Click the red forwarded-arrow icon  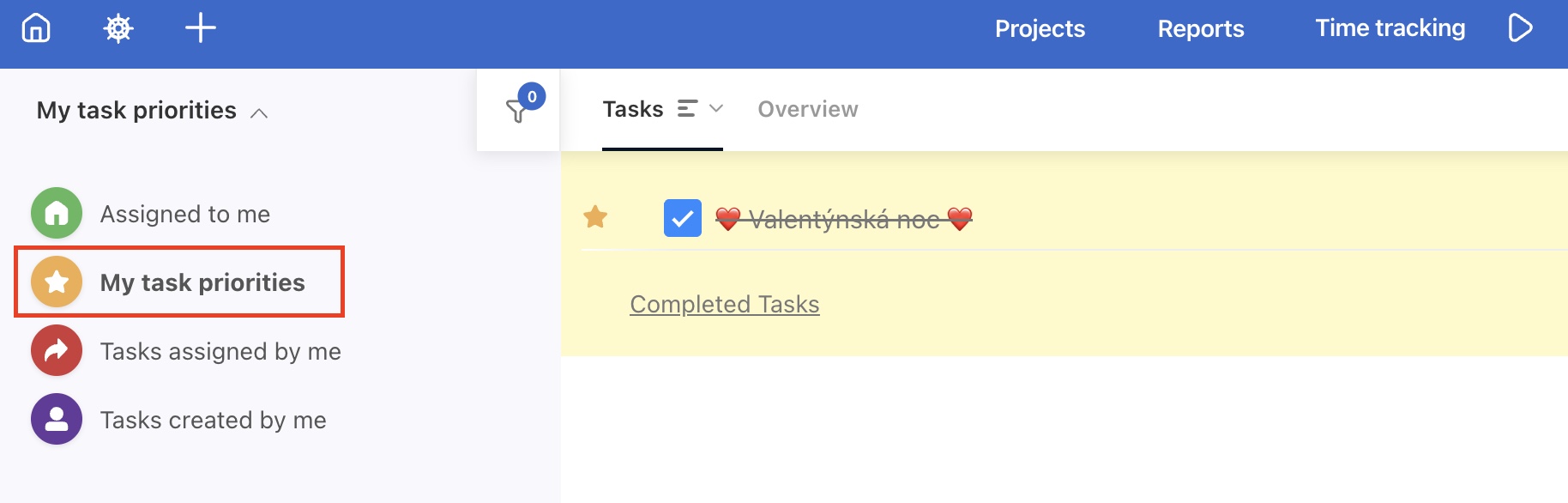coord(57,350)
